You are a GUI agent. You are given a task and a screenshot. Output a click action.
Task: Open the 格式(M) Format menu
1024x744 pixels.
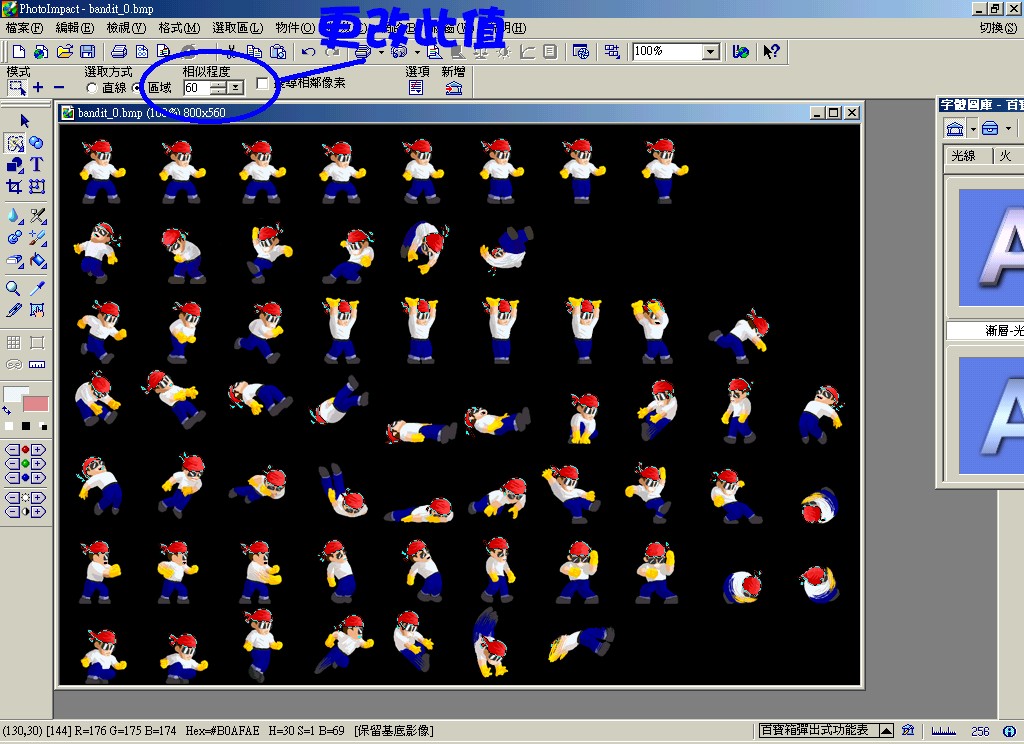point(179,28)
